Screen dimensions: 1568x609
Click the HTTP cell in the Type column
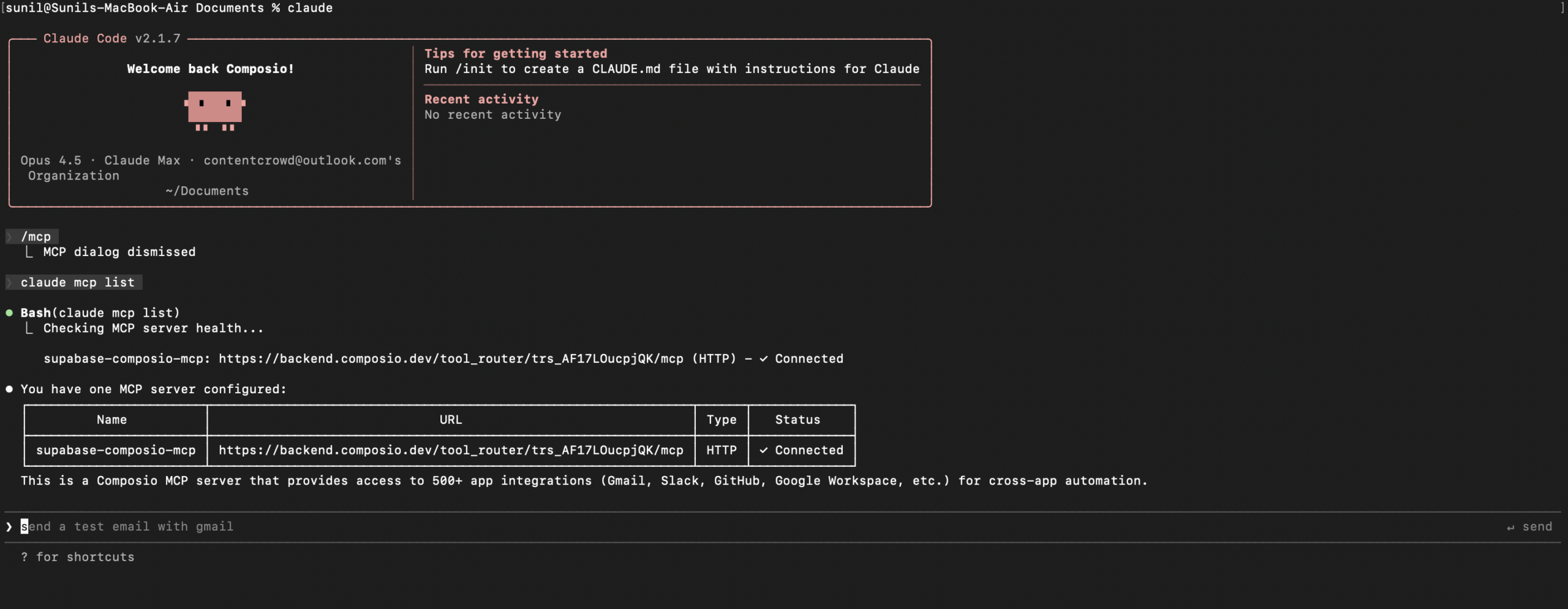(722, 450)
